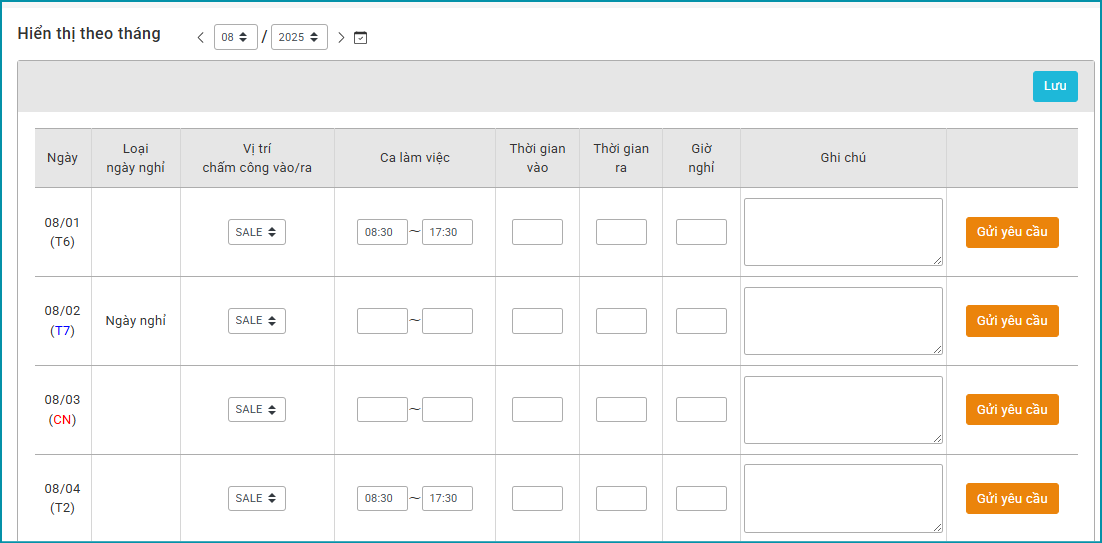The image size is (1102, 543).
Task: Open SALE location dropdown for 08/02
Action: (x=257, y=321)
